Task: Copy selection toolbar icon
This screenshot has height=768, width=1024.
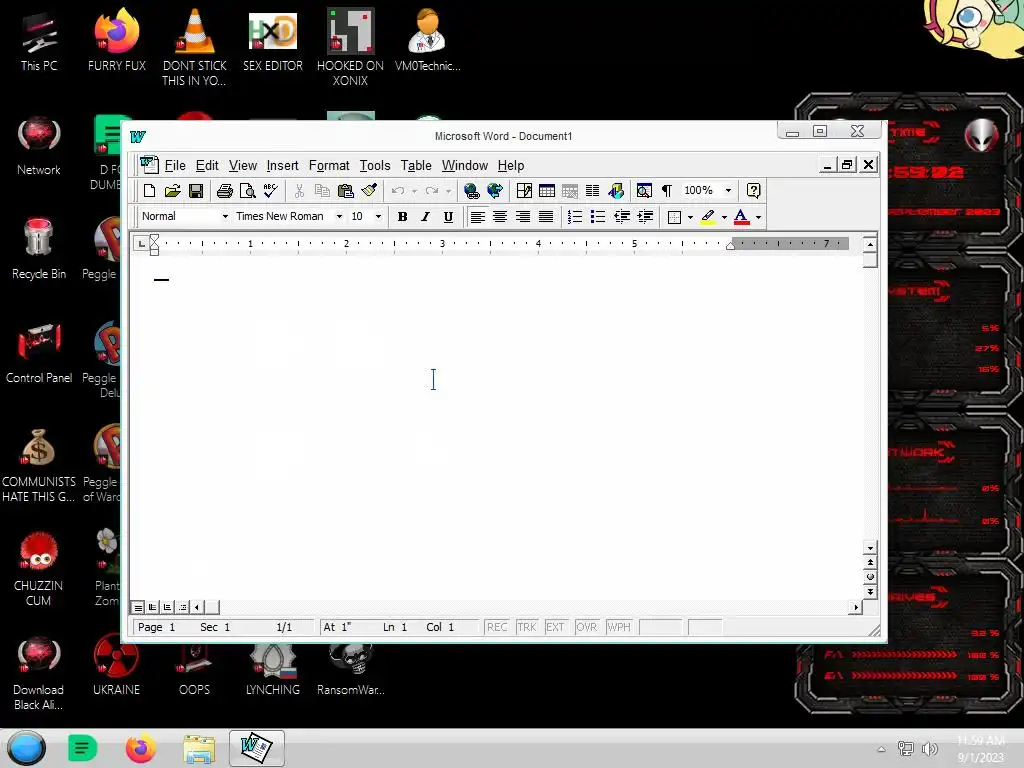Action: click(x=322, y=191)
